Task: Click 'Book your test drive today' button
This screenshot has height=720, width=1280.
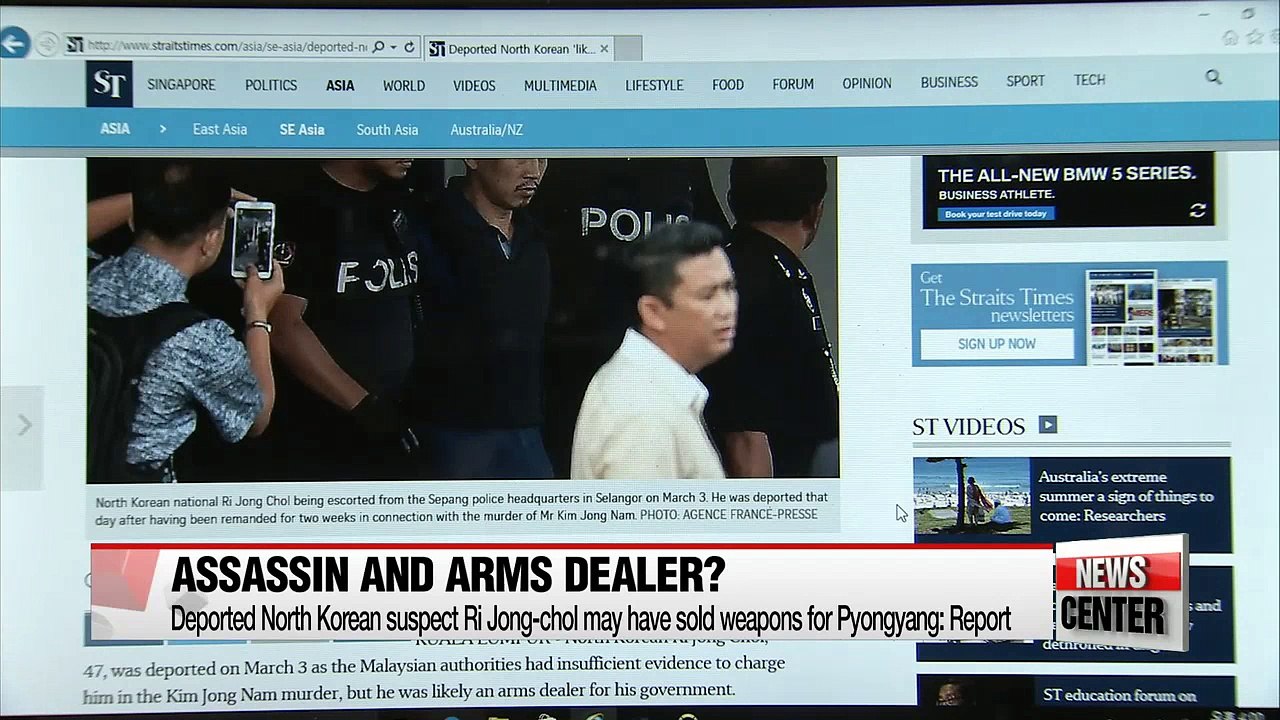Action: pyautogui.click(x=995, y=214)
